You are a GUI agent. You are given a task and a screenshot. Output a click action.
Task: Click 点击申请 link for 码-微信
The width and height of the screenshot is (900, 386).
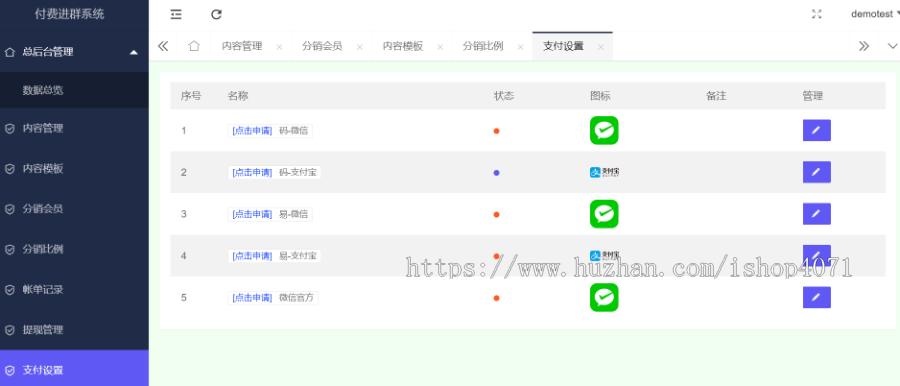[x=252, y=131]
